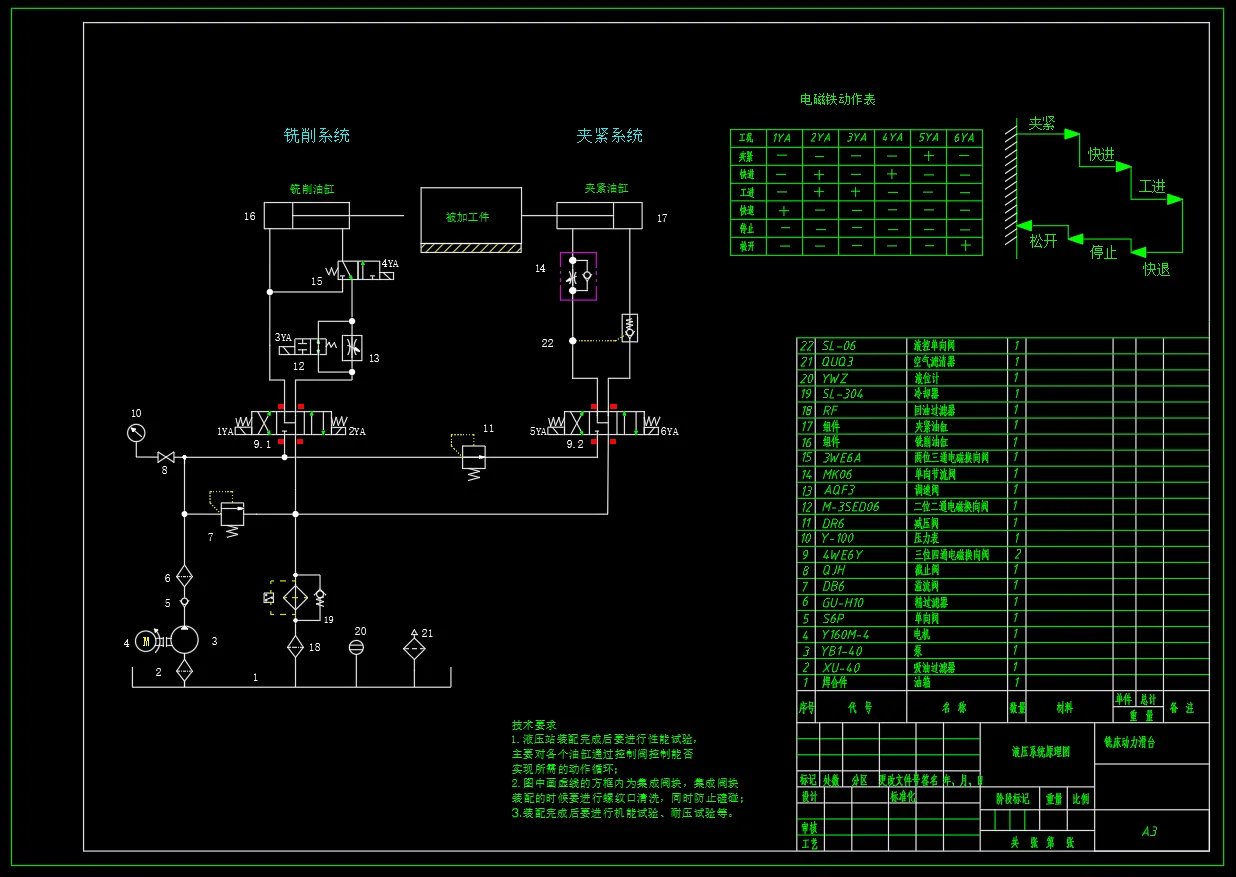The width and height of the screenshot is (1236, 877).
Task: Select part code XU-40 in the parts list
Action: coord(841,667)
